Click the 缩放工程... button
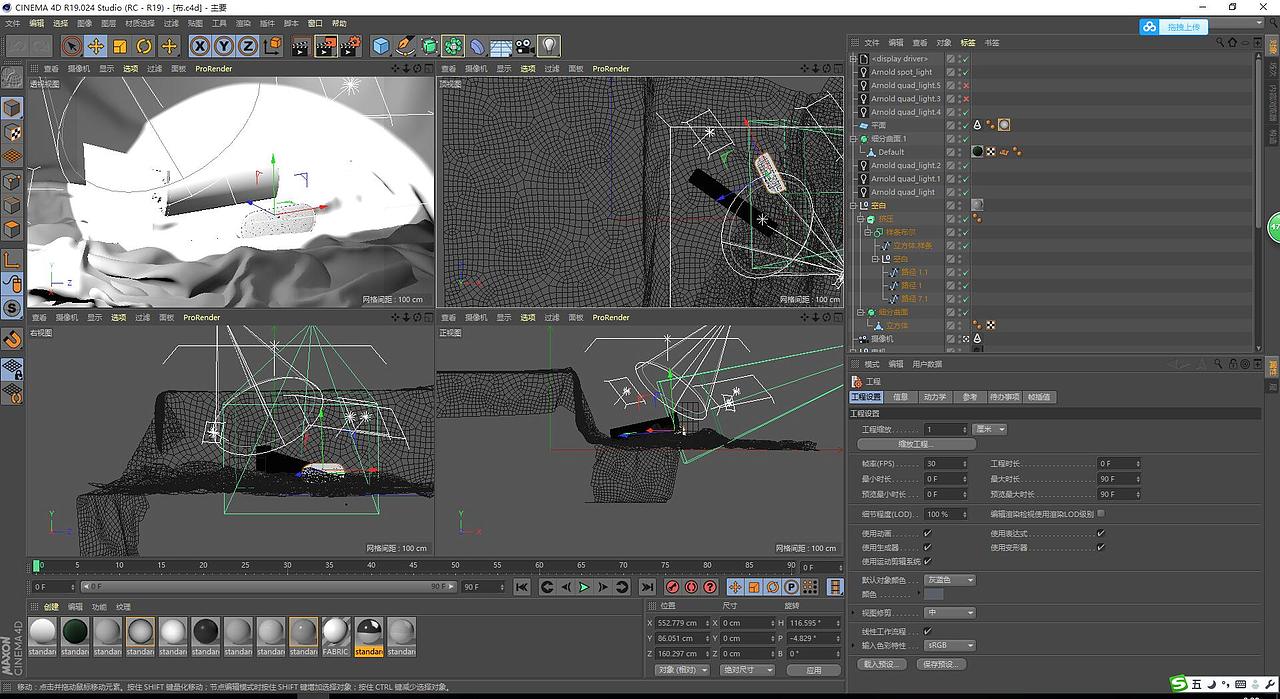 [917, 444]
